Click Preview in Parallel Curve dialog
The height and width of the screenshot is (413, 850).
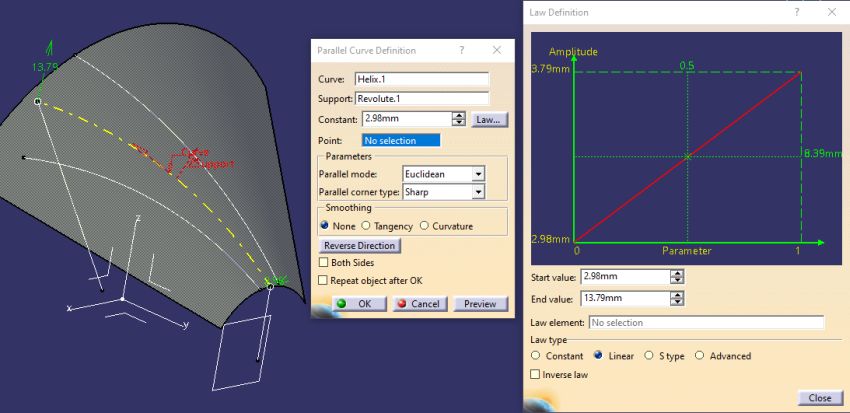click(480, 304)
